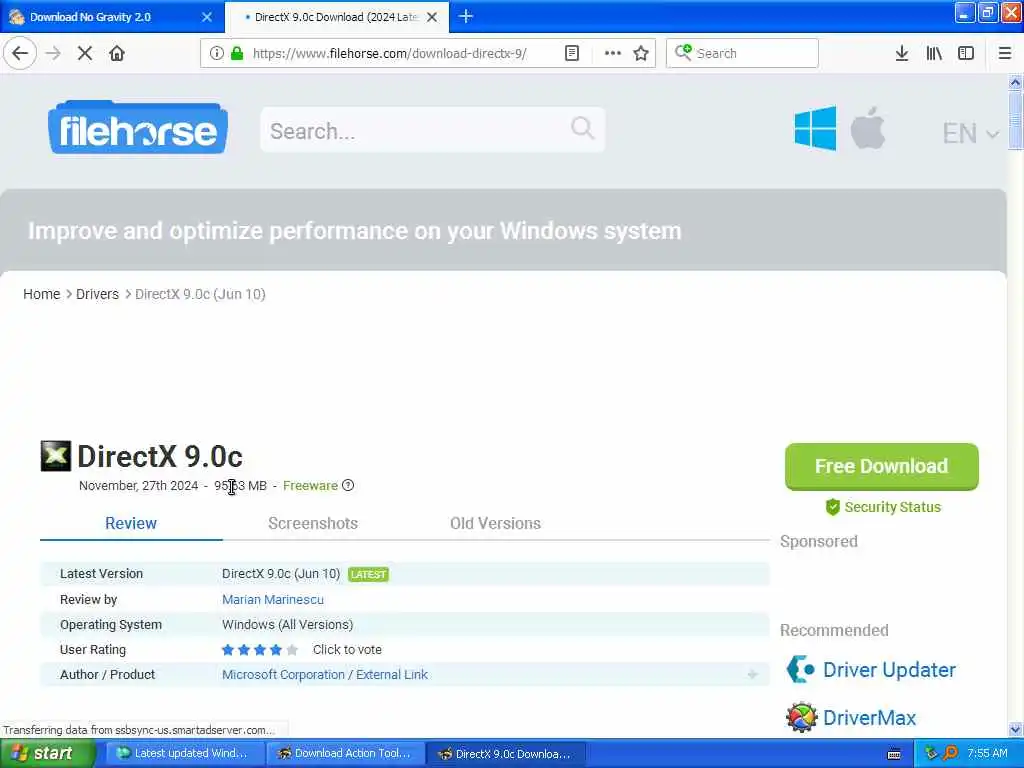Open the Drivers breadcrumb link
Image resolution: width=1024 pixels, height=768 pixels.
(x=97, y=294)
